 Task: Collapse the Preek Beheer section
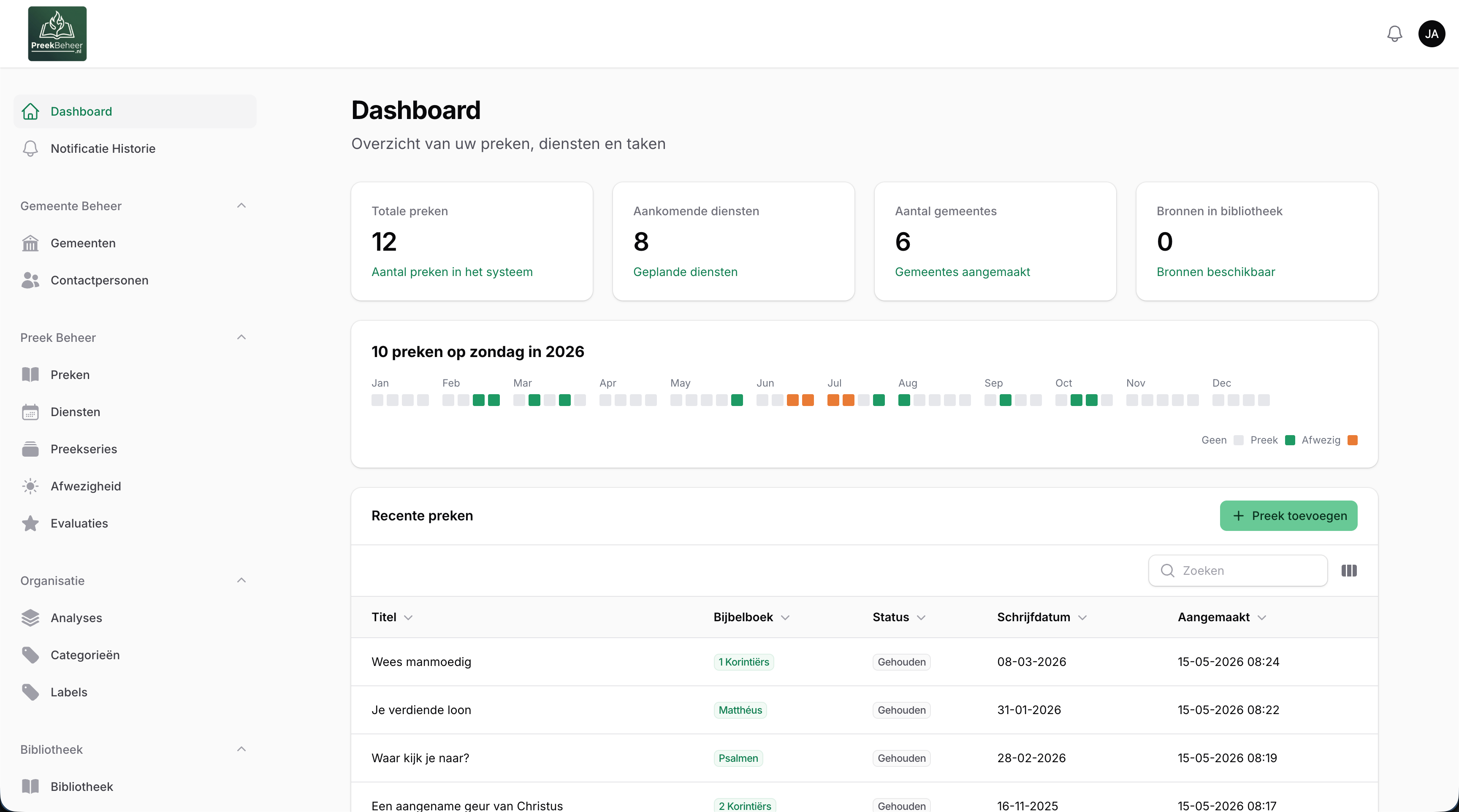coord(241,338)
